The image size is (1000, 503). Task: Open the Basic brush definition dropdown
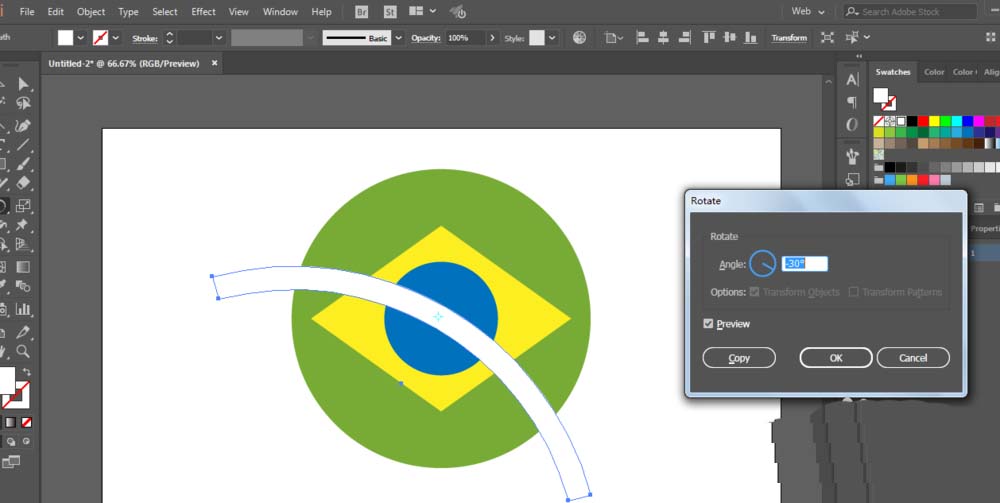pyautogui.click(x=399, y=38)
